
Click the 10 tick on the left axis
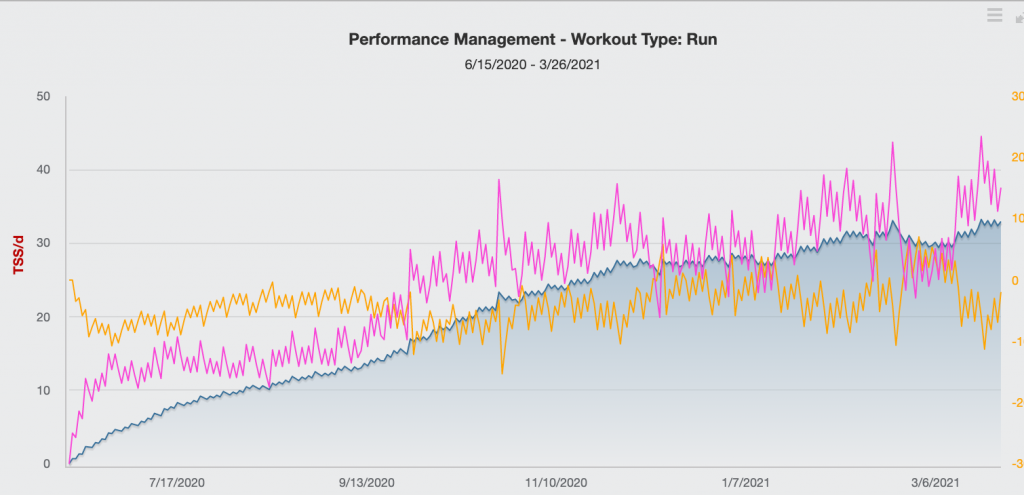click(x=43, y=391)
